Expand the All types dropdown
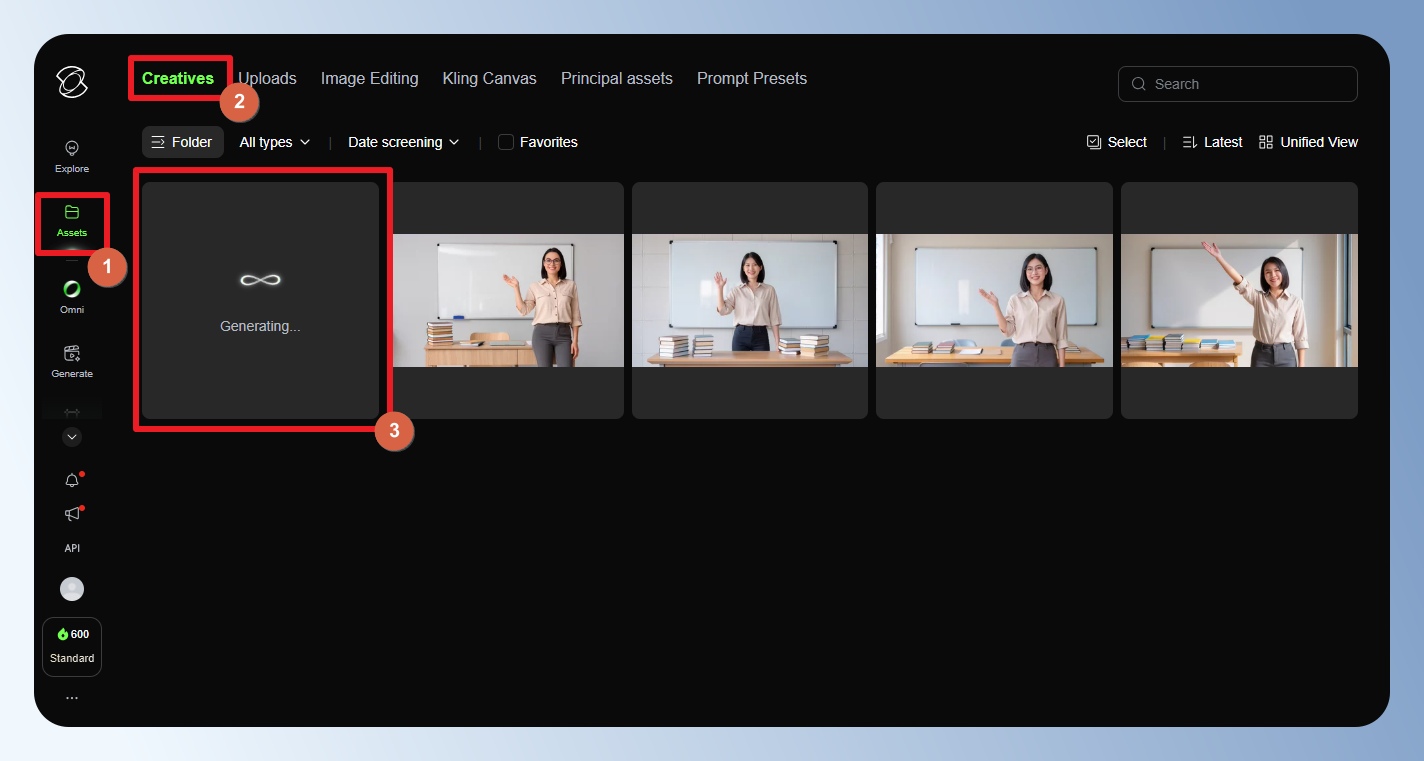The width and height of the screenshot is (1424, 761). [275, 142]
